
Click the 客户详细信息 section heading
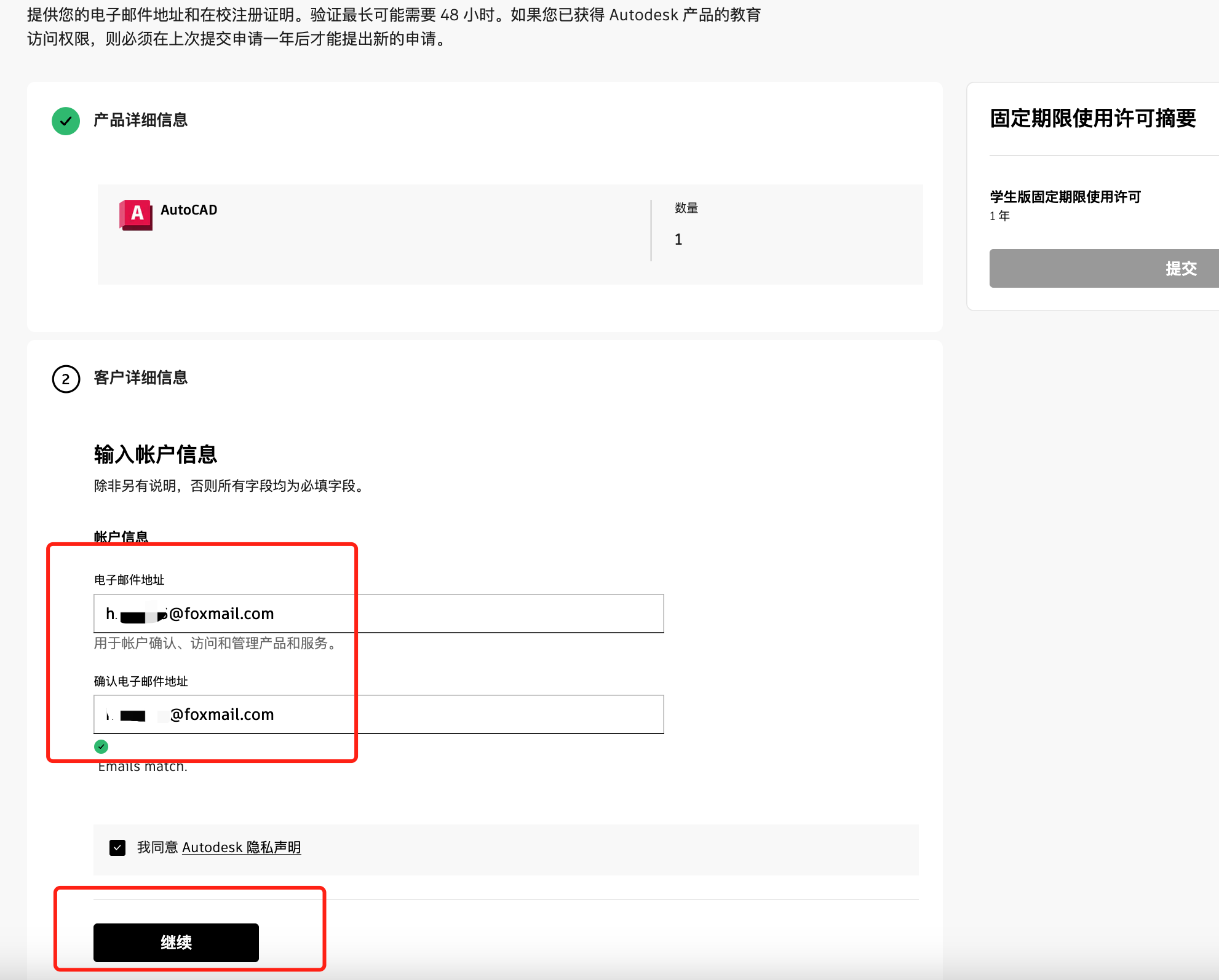click(141, 377)
